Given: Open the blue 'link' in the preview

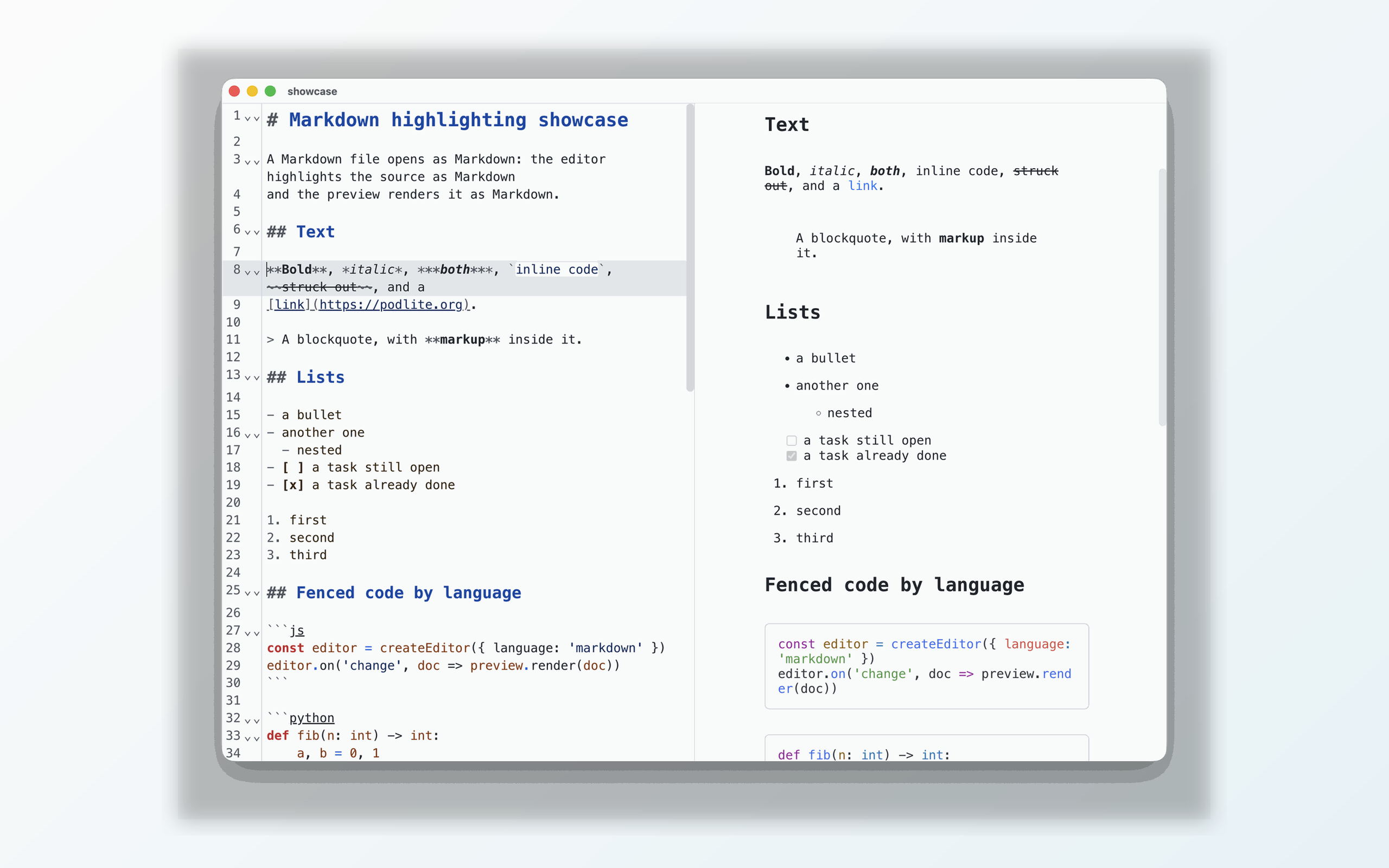Looking at the screenshot, I should click(863, 186).
